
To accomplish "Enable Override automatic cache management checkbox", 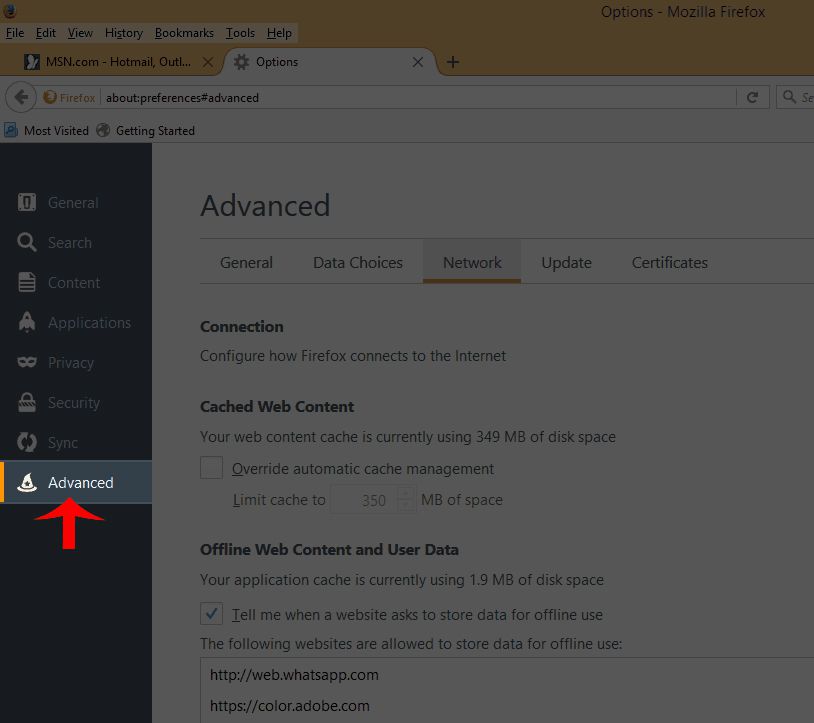I will [x=212, y=468].
